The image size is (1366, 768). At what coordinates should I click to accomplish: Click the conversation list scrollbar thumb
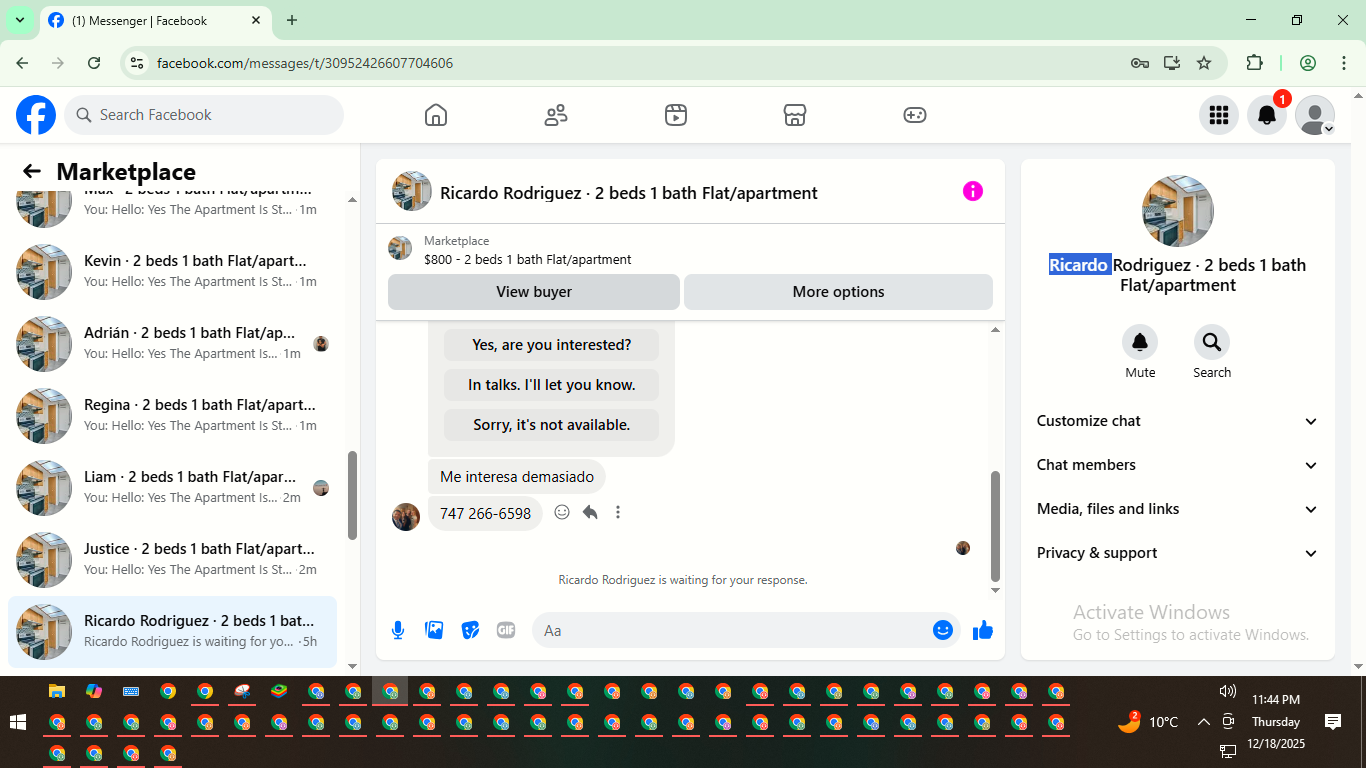[x=352, y=495]
